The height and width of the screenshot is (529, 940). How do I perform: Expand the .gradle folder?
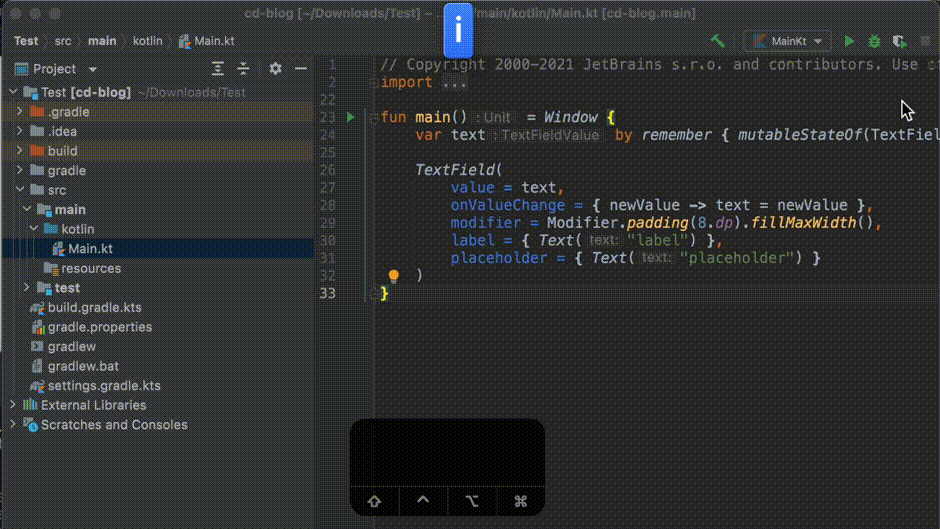point(20,112)
